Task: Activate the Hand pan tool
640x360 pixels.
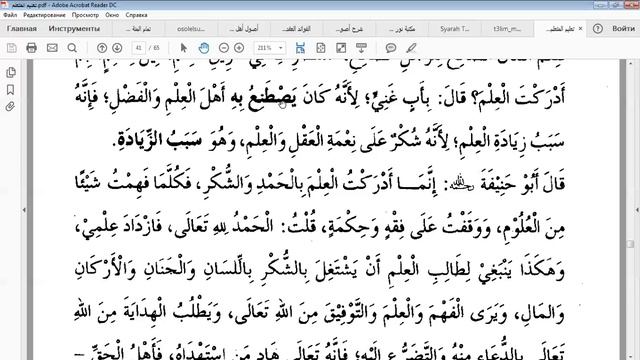Action: click(204, 48)
